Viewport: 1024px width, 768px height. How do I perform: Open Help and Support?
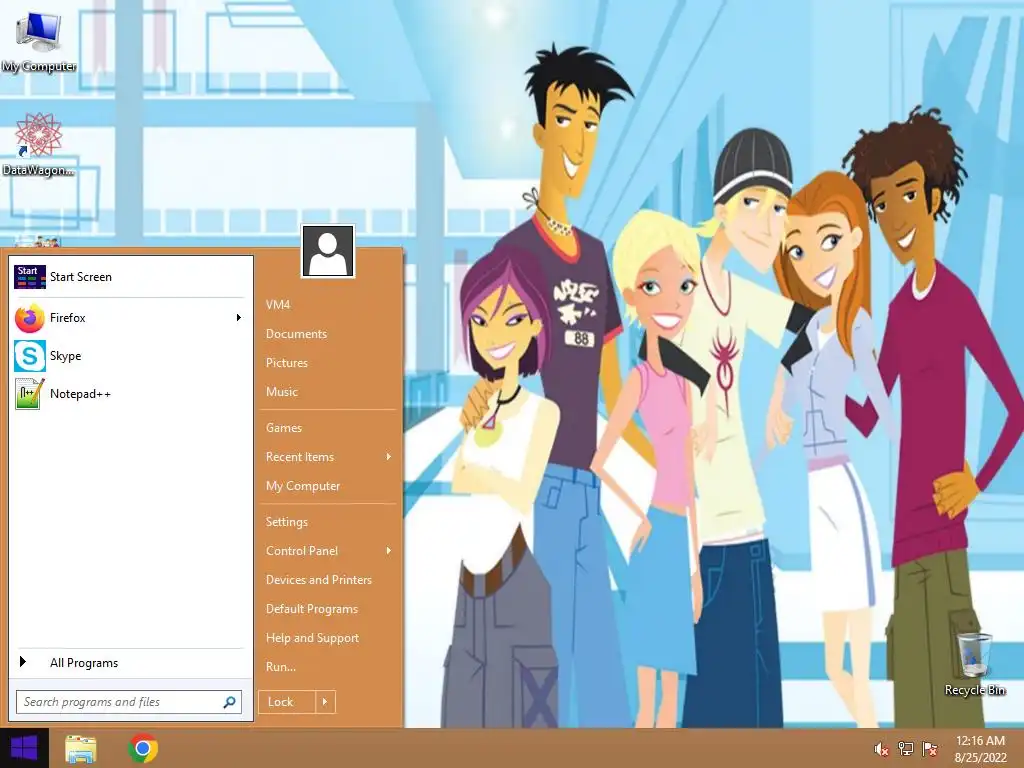pos(312,638)
